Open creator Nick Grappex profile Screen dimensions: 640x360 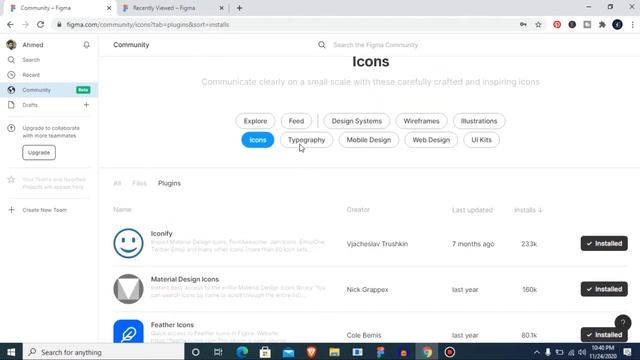(367, 289)
